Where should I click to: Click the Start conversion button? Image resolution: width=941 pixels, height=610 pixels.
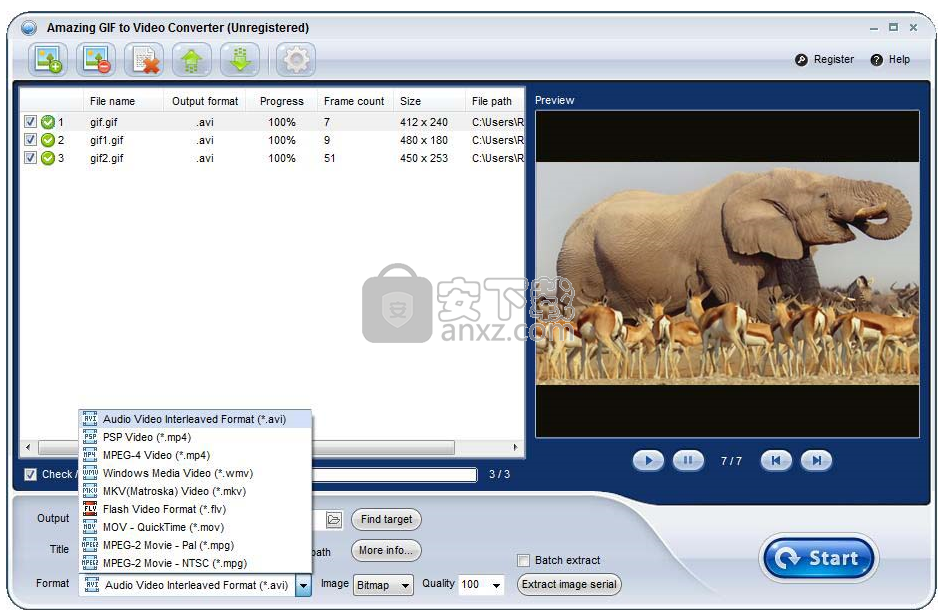point(819,558)
